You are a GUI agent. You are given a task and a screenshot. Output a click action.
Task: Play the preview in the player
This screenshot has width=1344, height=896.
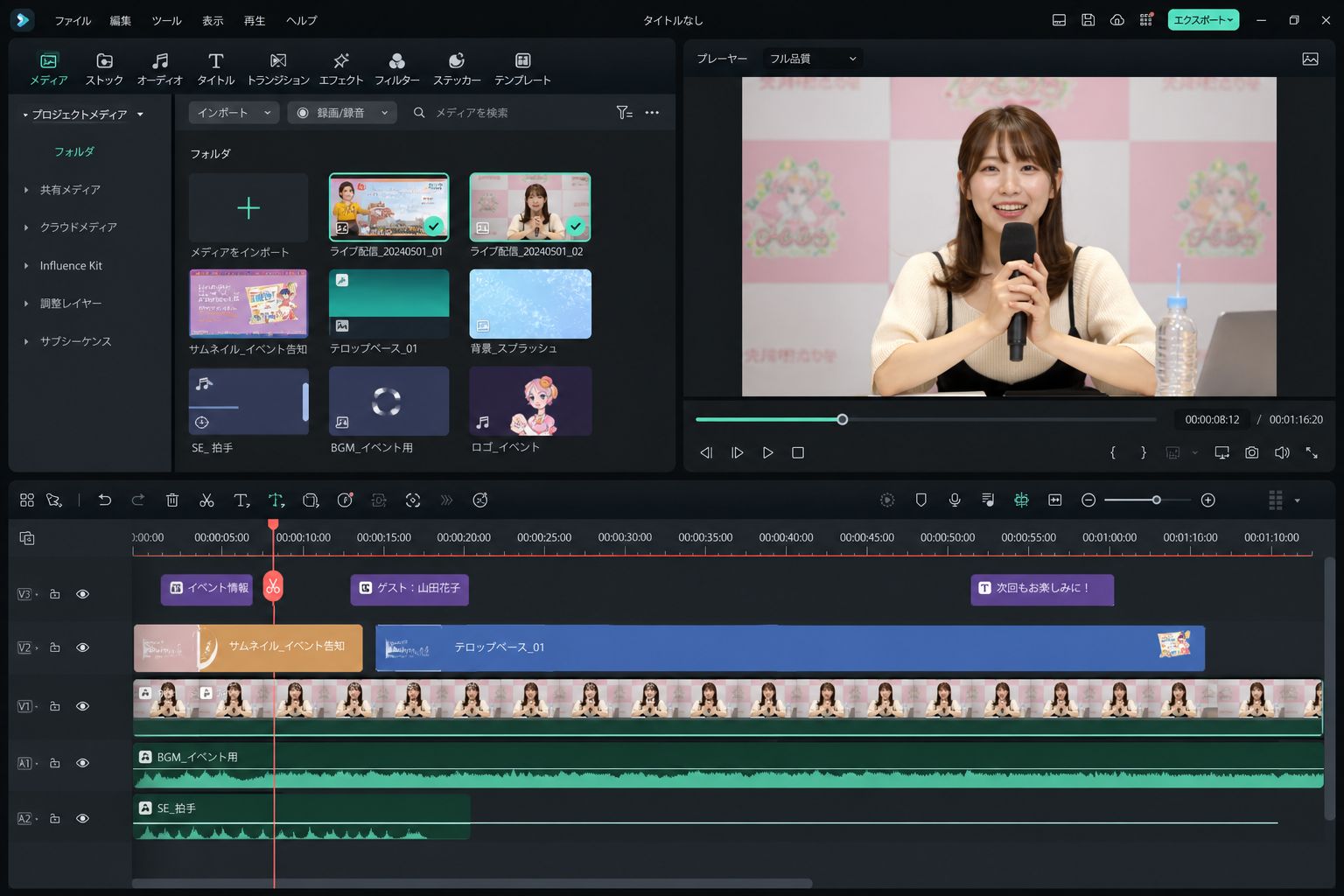(767, 452)
